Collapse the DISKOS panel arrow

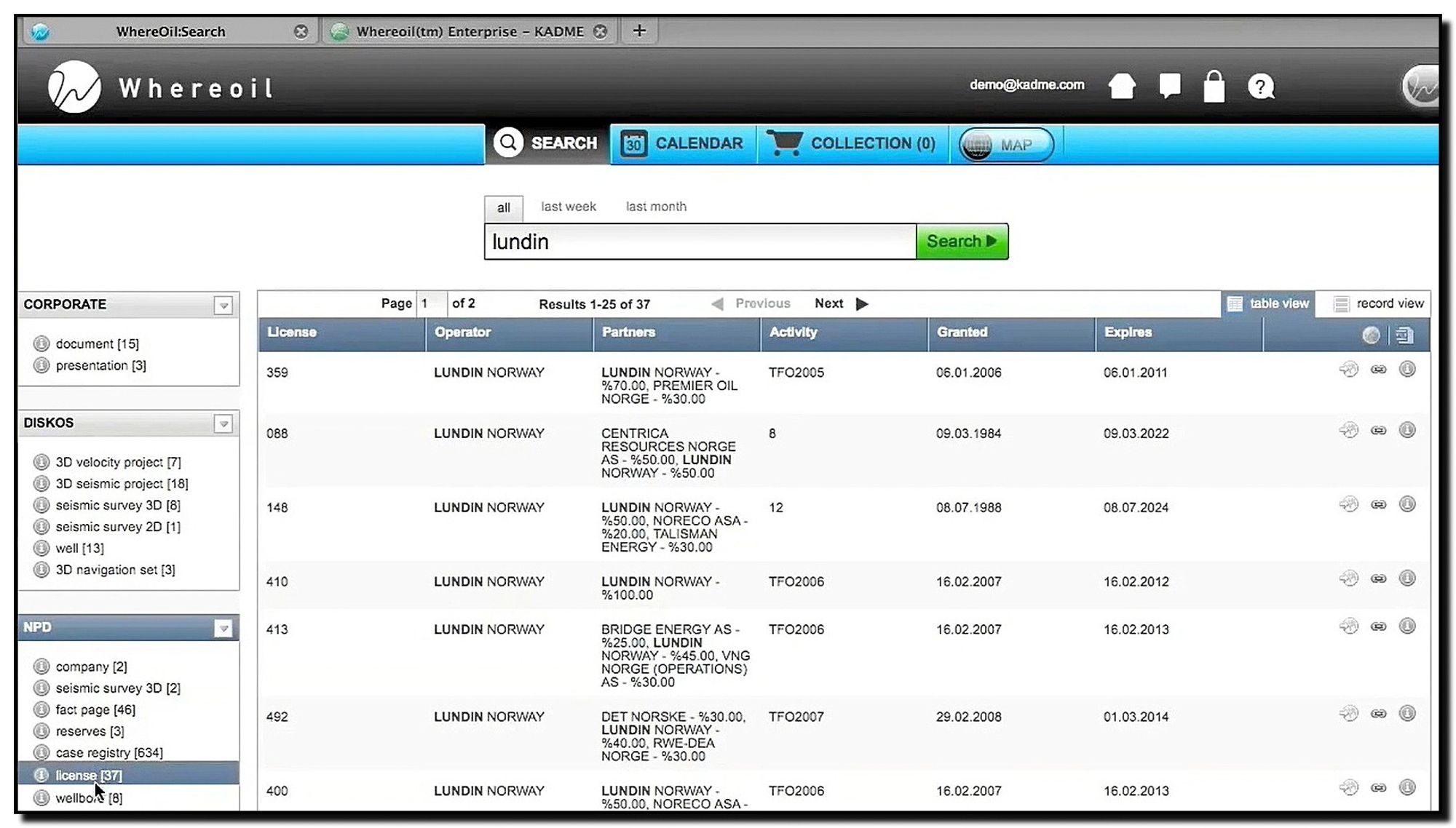point(223,424)
